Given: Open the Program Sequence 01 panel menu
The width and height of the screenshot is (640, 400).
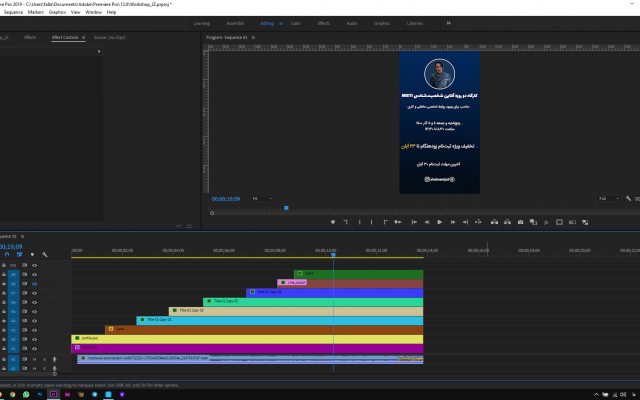Looking at the screenshot, I should (253, 37).
